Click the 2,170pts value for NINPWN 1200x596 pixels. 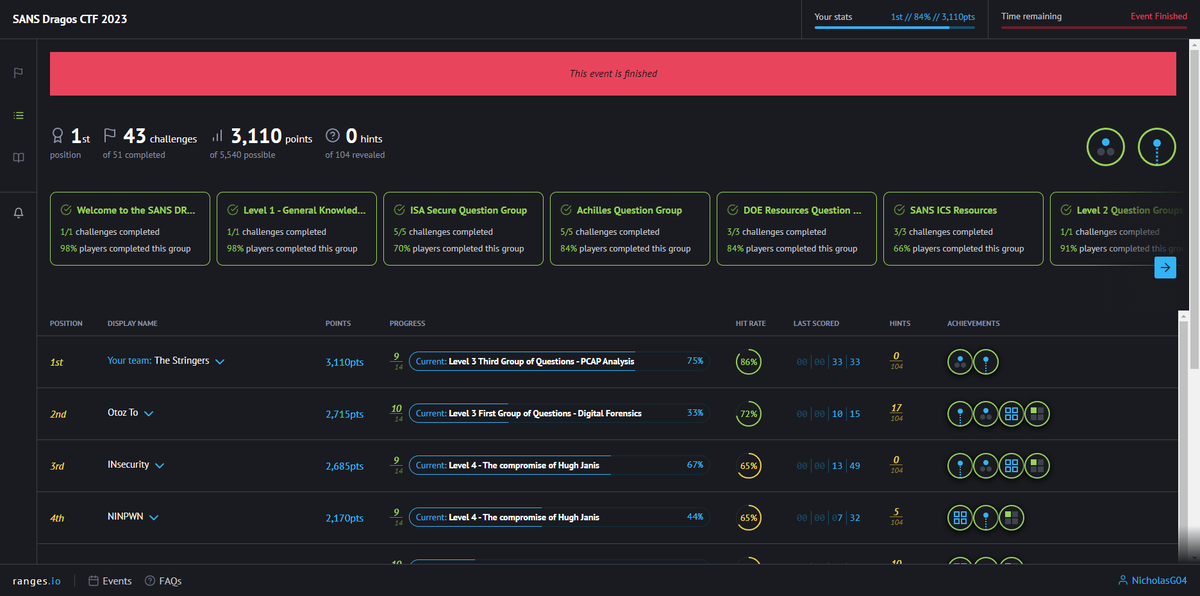coord(345,517)
